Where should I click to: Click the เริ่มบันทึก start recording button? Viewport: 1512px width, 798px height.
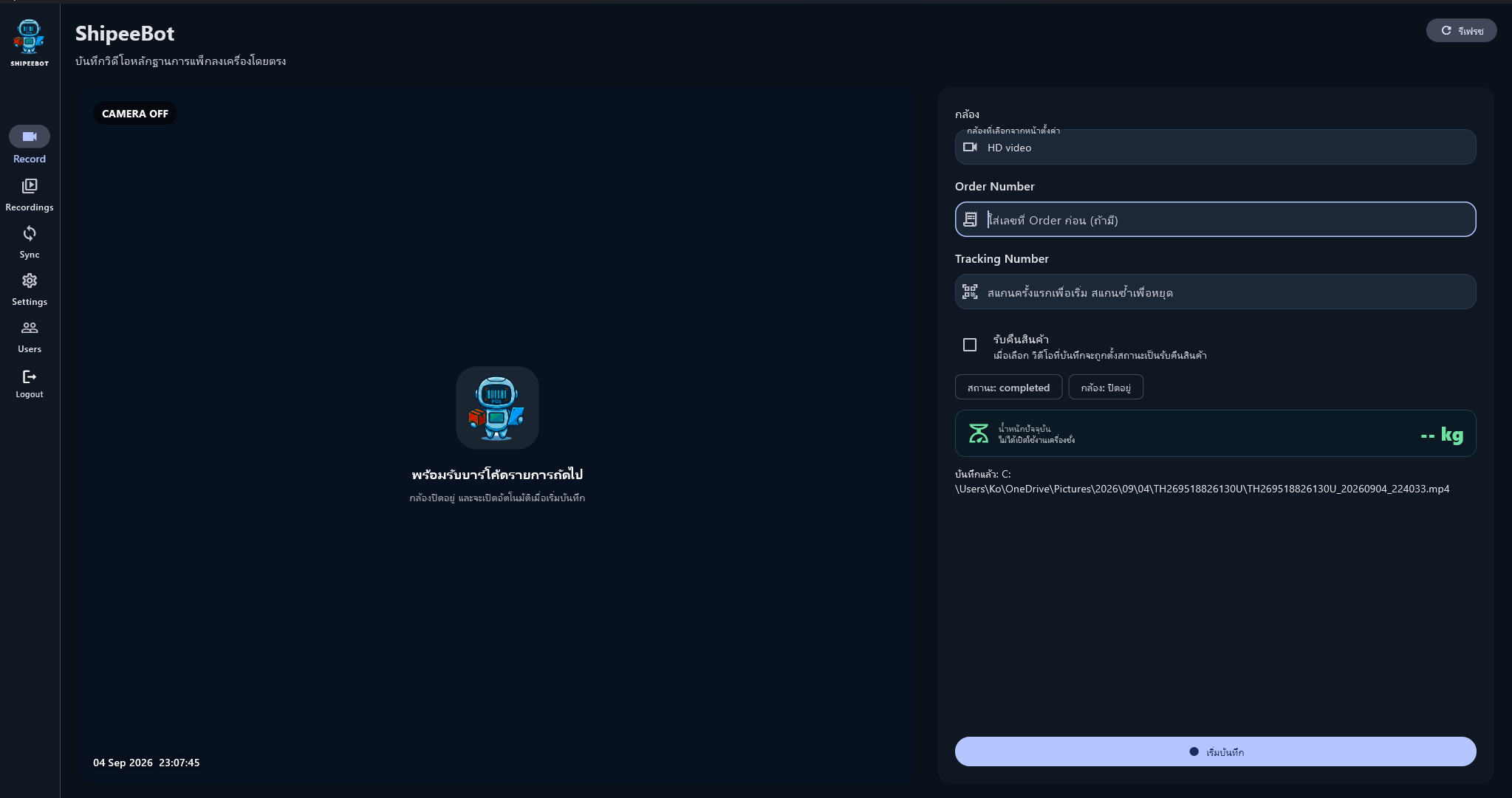click(1215, 751)
